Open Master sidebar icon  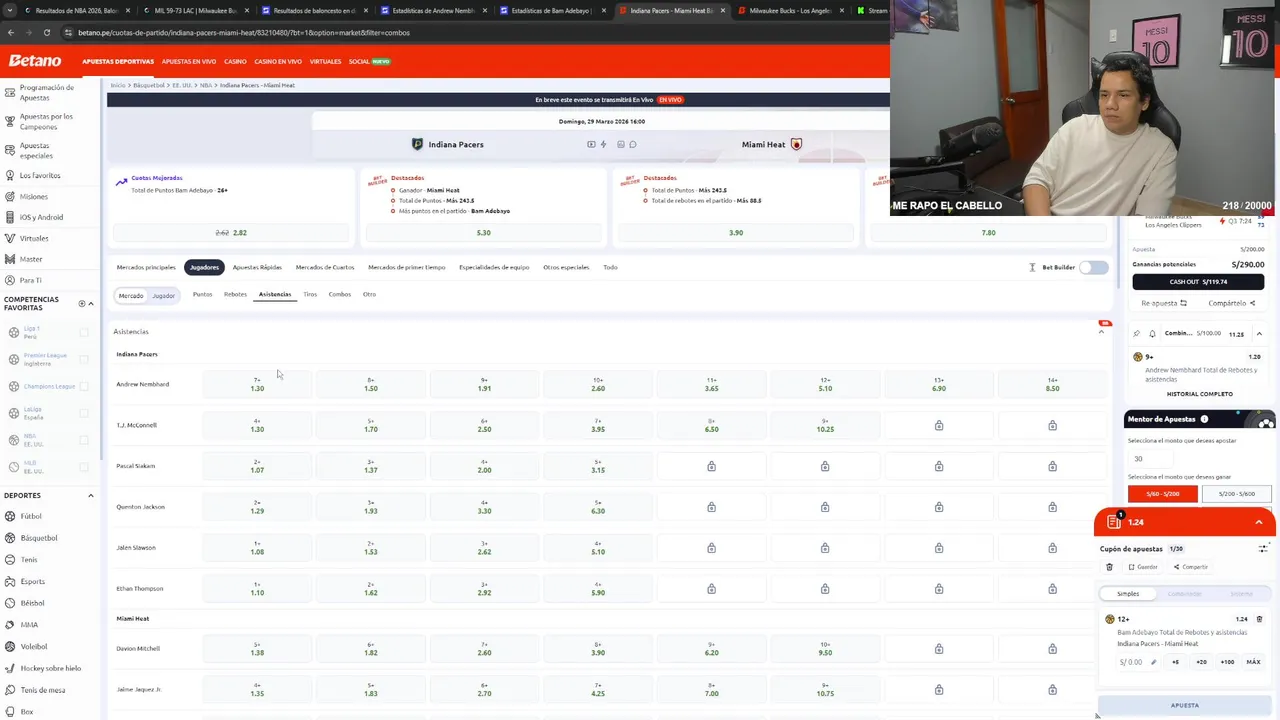coord(9,259)
